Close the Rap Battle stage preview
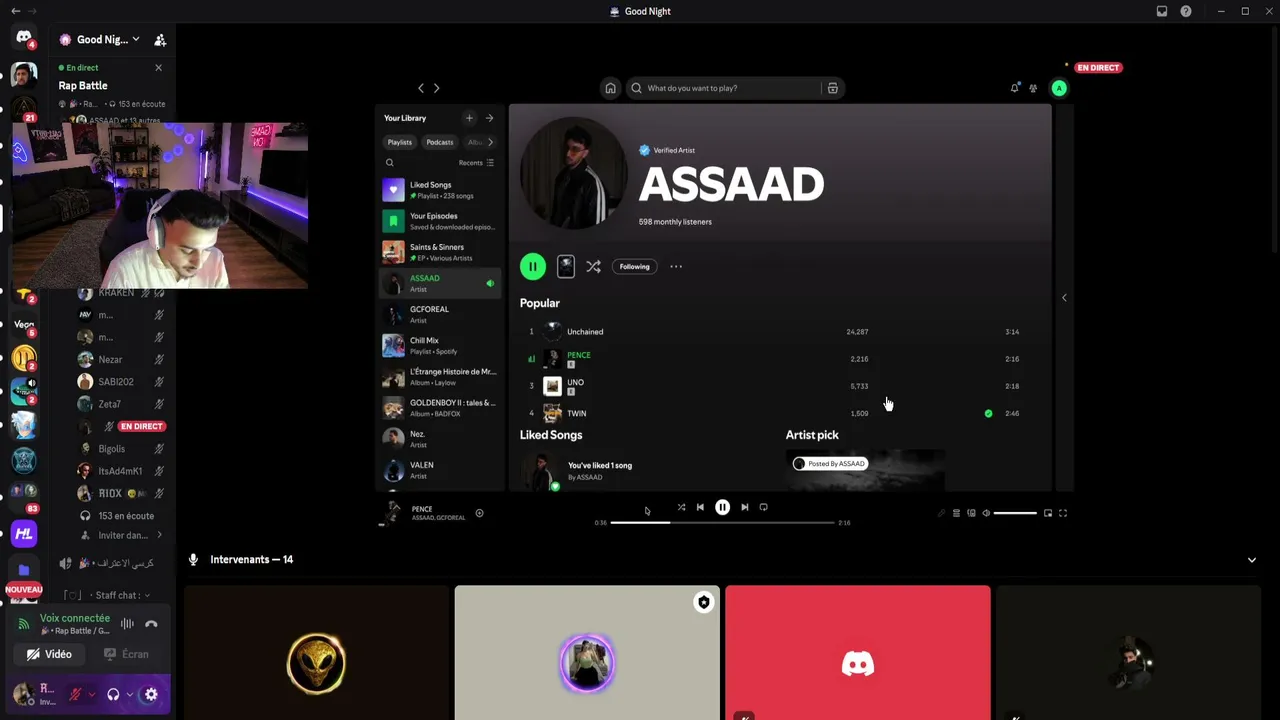Image resolution: width=1280 pixels, height=720 pixels. 158,68
